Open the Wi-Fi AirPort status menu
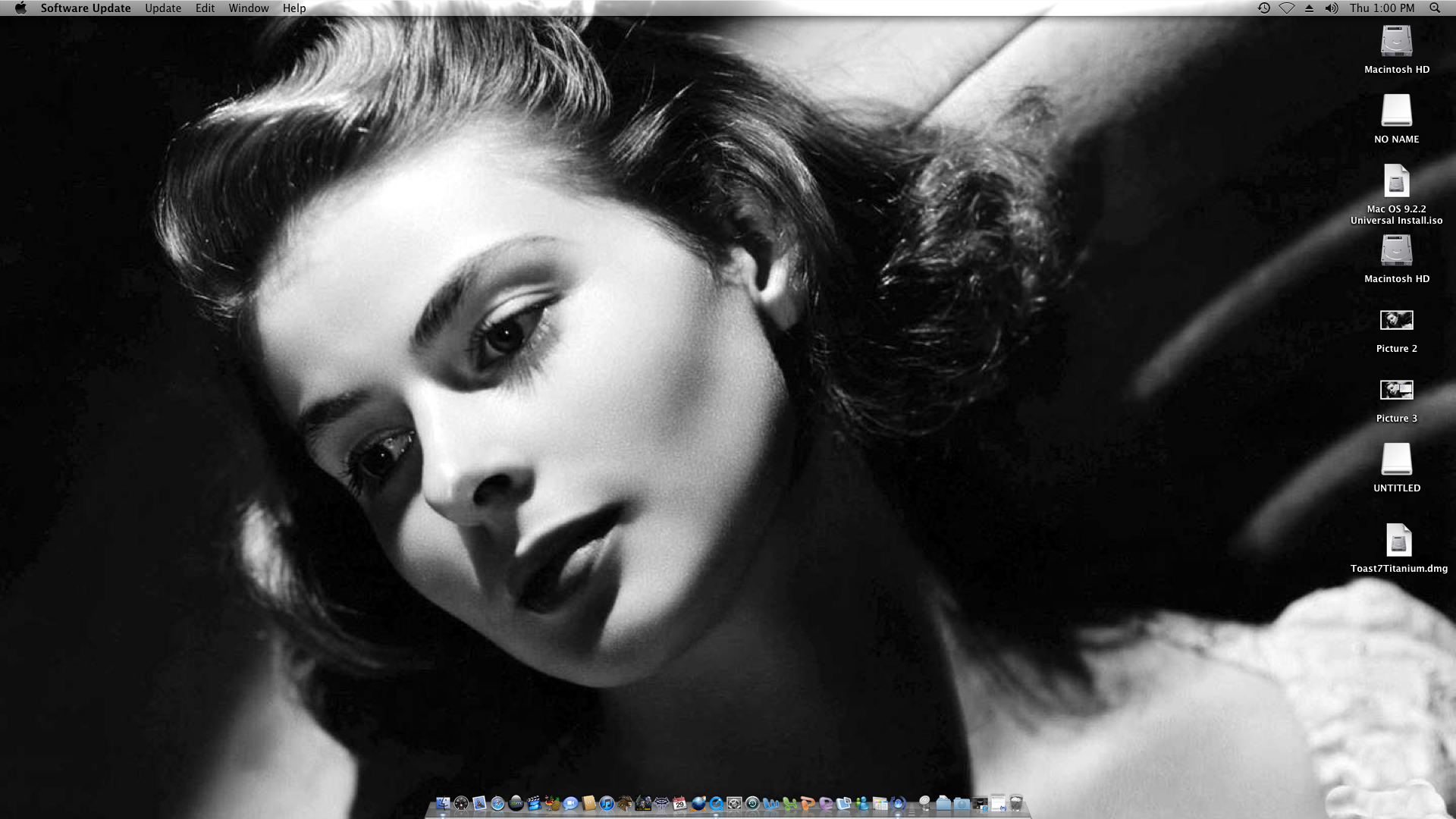This screenshot has height=819, width=1456. [1287, 8]
